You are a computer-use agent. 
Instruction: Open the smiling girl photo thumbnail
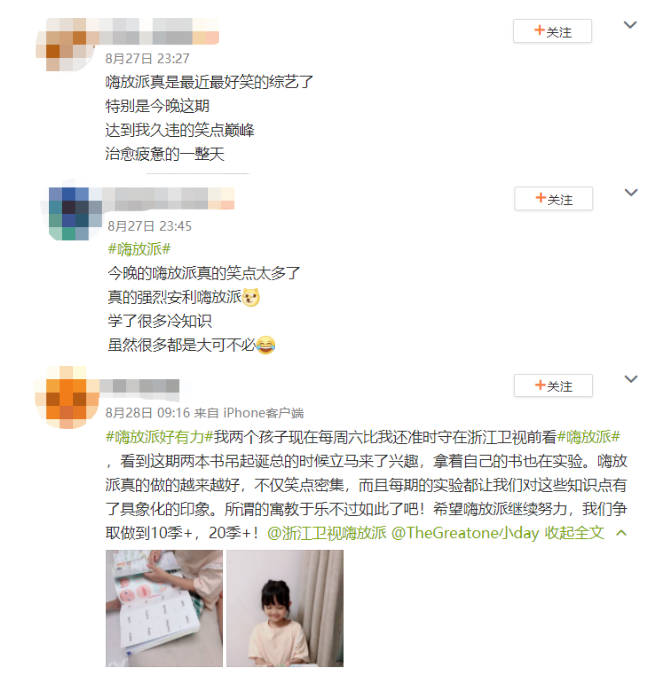click(x=285, y=608)
